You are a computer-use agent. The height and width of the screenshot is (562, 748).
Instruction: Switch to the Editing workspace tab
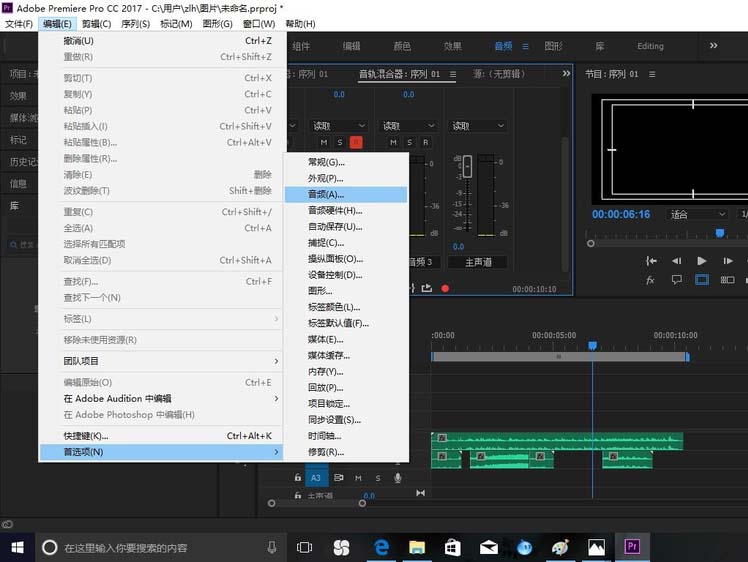pos(650,46)
